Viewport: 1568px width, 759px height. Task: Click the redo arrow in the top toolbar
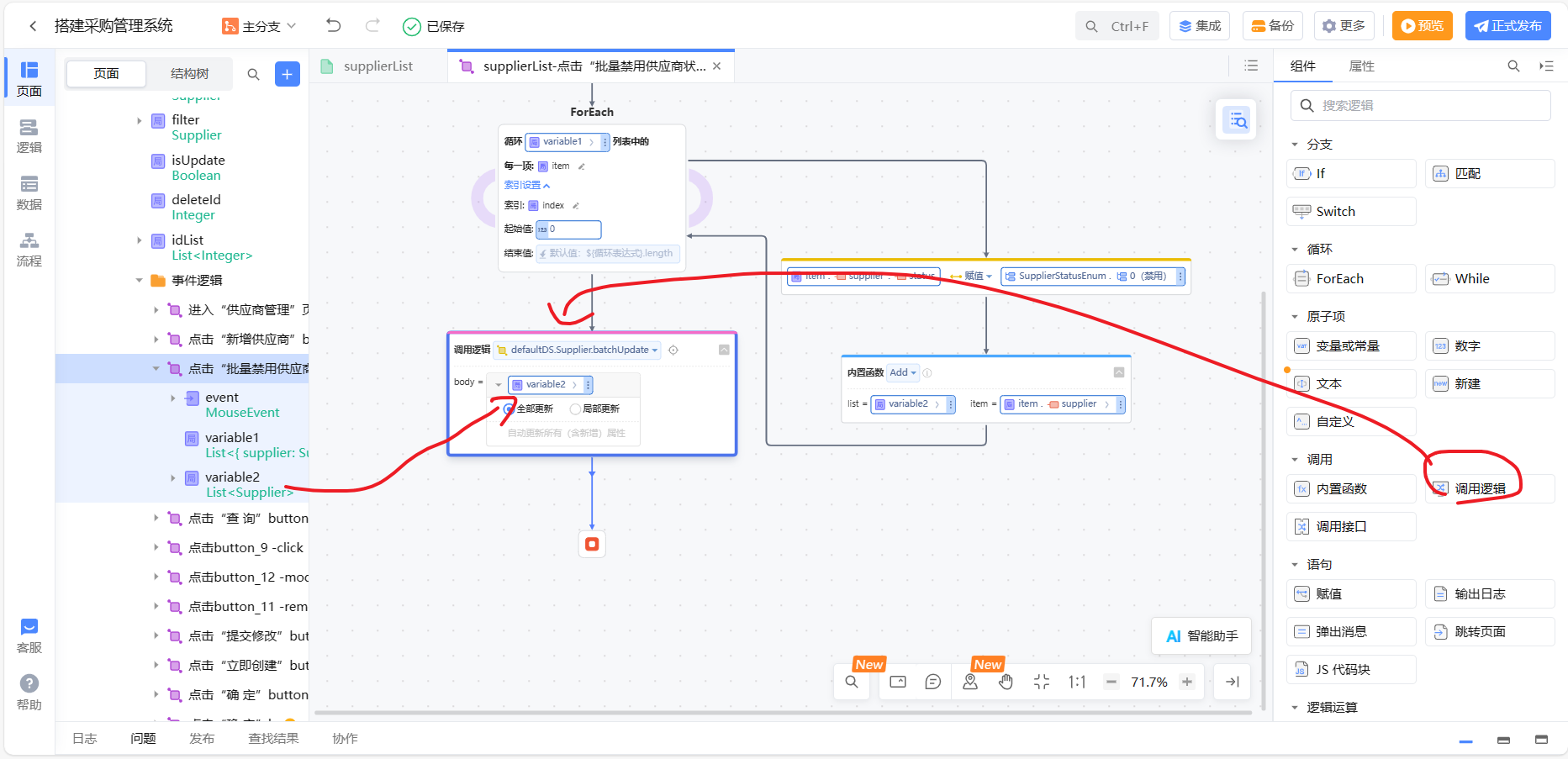tap(372, 26)
